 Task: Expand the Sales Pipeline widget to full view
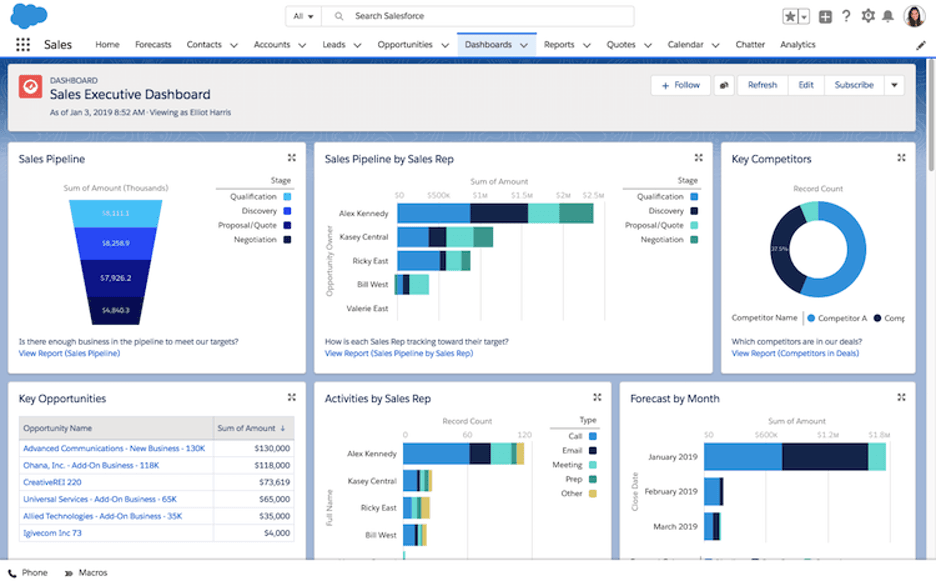(x=291, y=157)
